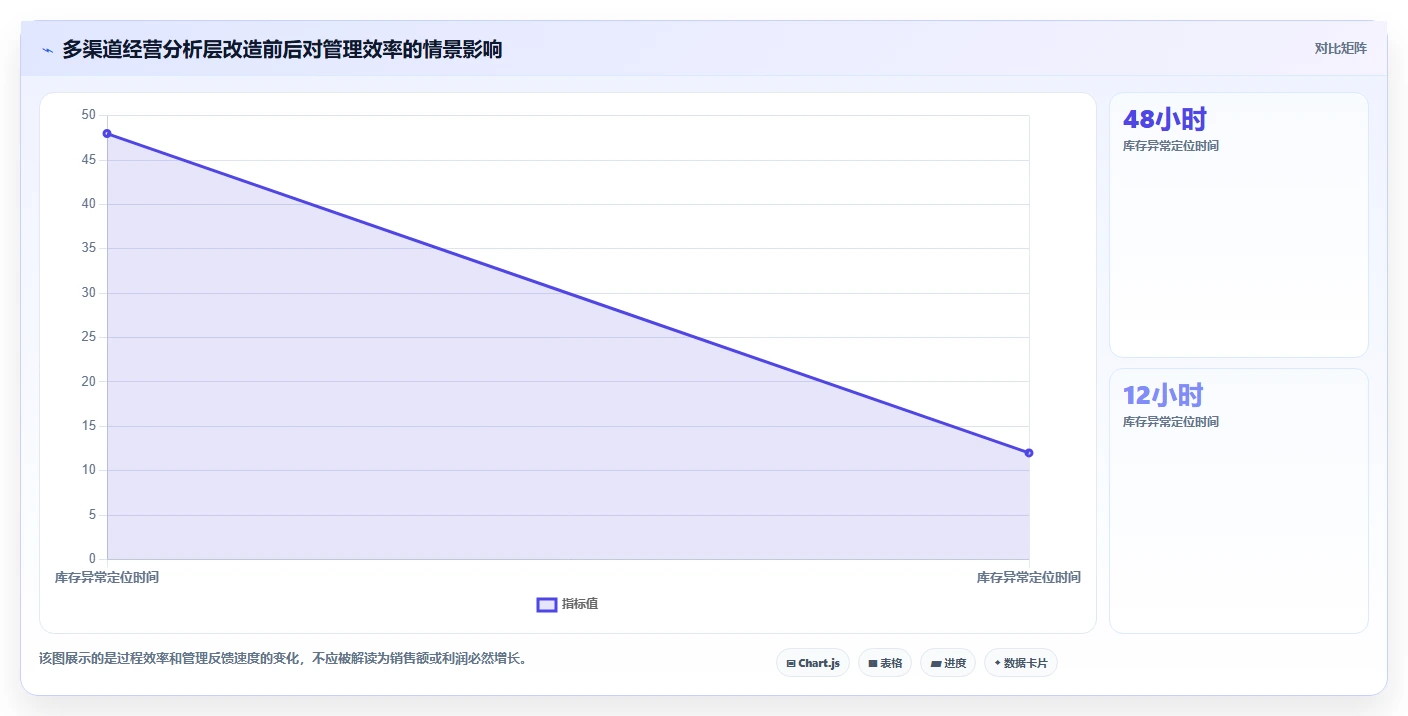This screenshot has height=716, width=1408.
Task: Click the data point at value 48
Action: 107,134
